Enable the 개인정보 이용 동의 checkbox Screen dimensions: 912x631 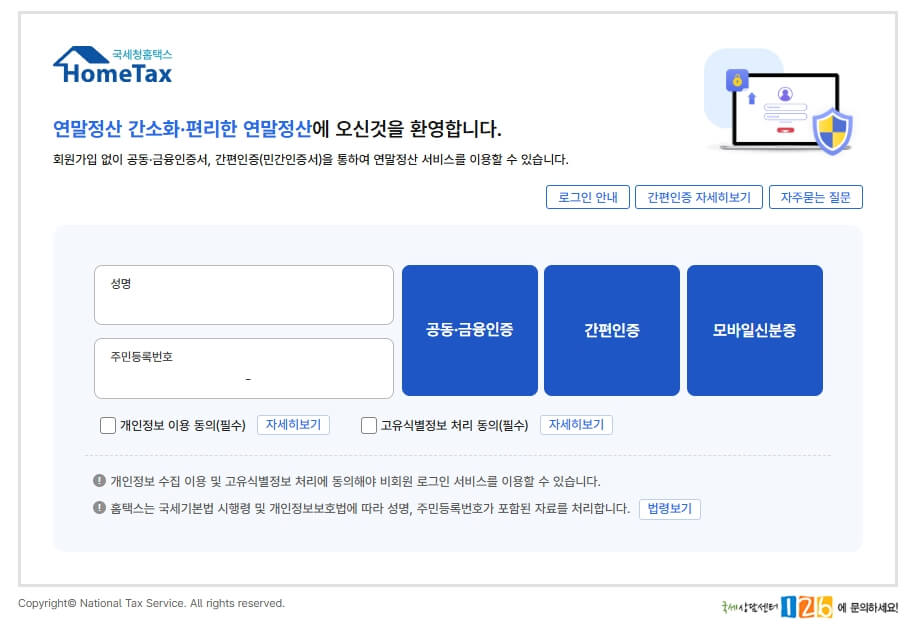(x=107, y=425)
